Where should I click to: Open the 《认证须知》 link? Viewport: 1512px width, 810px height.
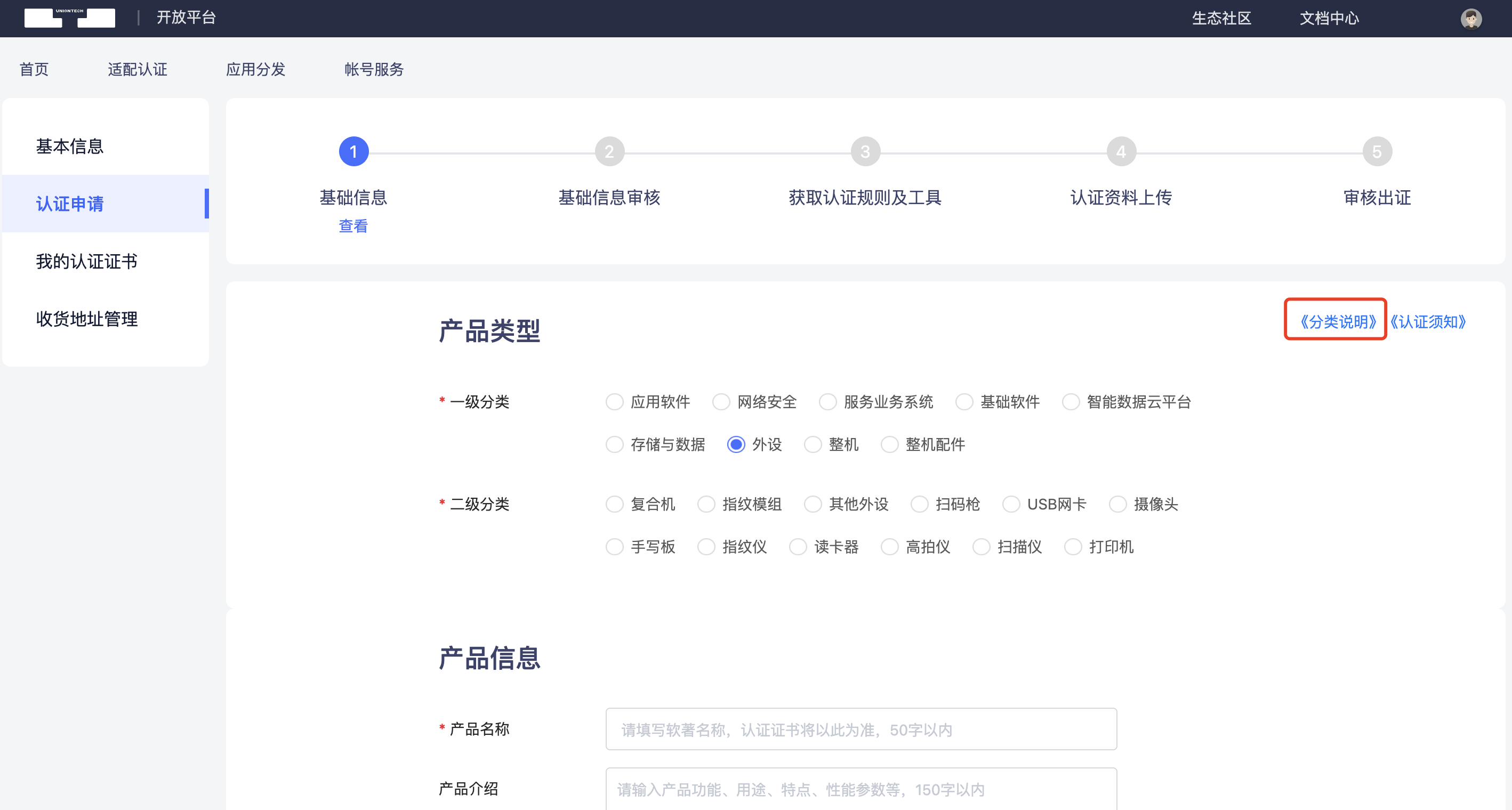(x=1429, y=321)
